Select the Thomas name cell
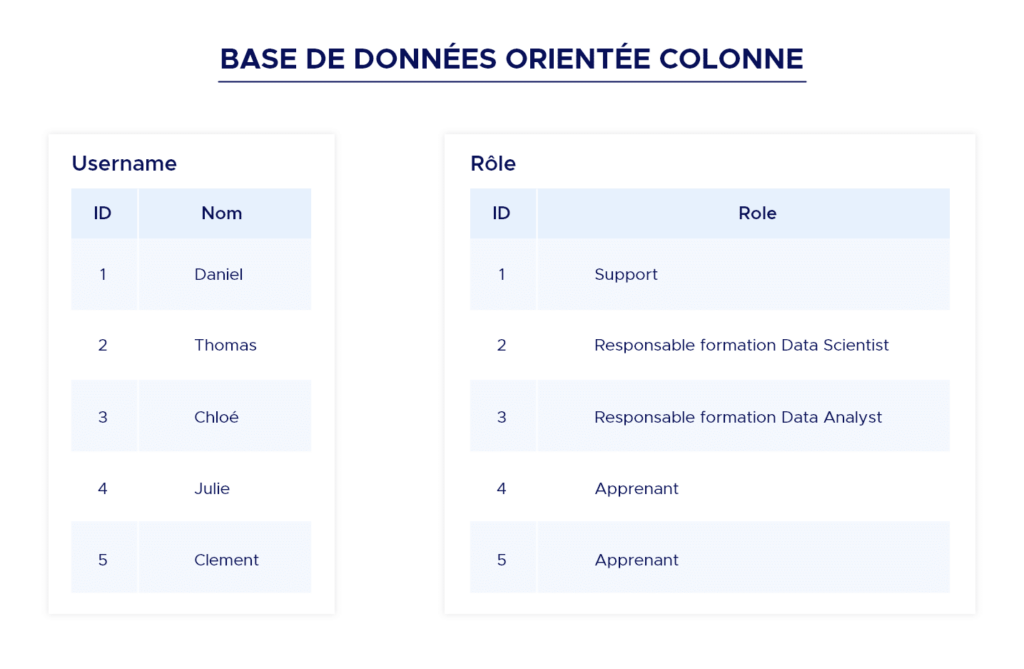The width and height of the screenshot is (1024, 669). [x=225, y=345]
